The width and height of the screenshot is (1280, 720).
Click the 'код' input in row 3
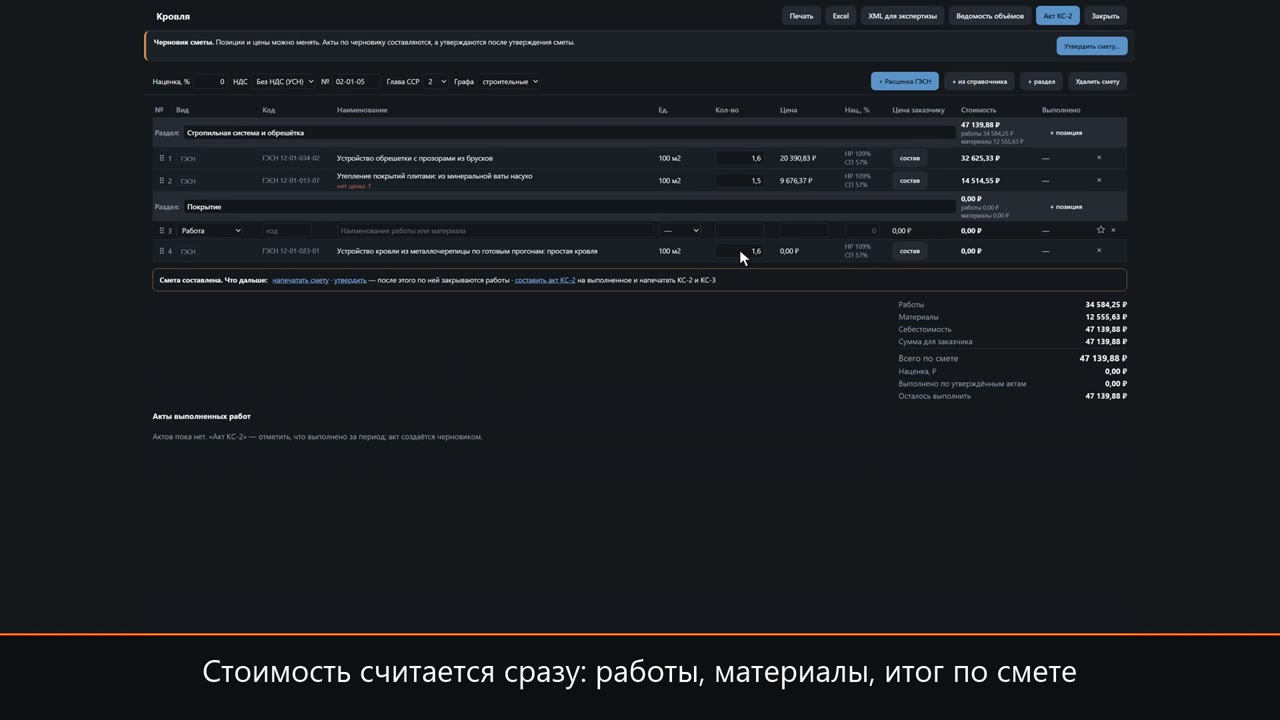coord(286,230)
